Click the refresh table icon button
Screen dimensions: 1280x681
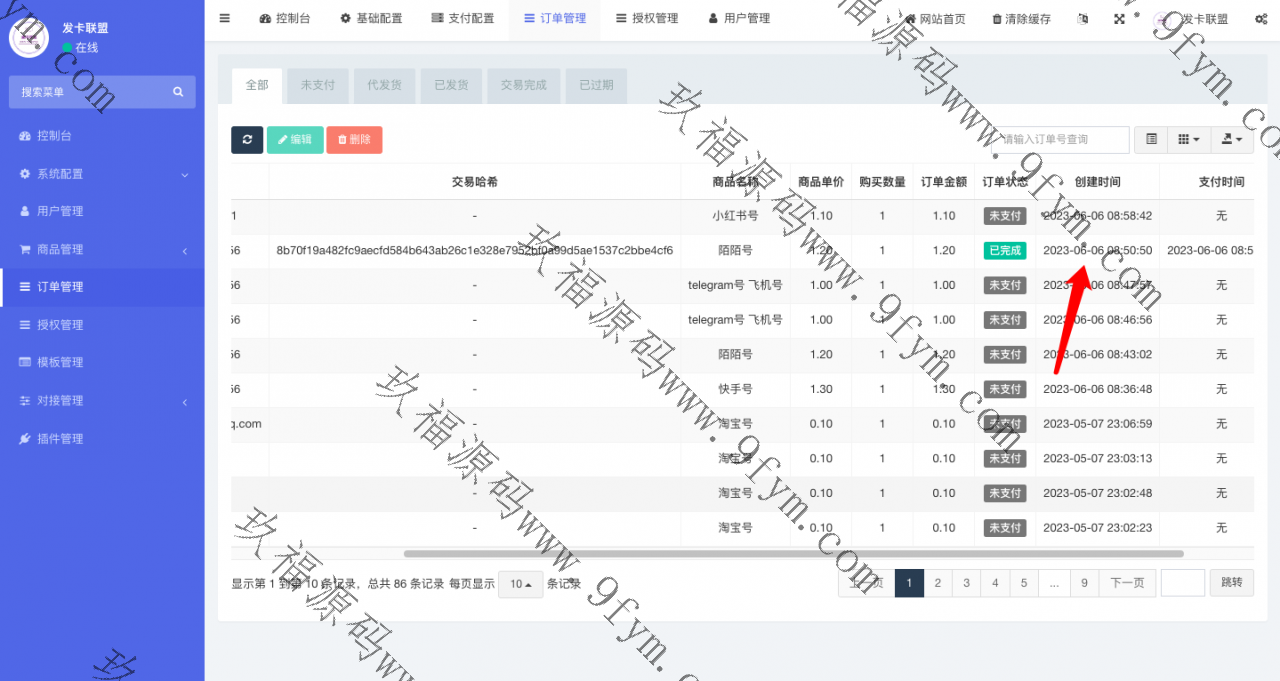pyautogui.click(x=247, y=140)
